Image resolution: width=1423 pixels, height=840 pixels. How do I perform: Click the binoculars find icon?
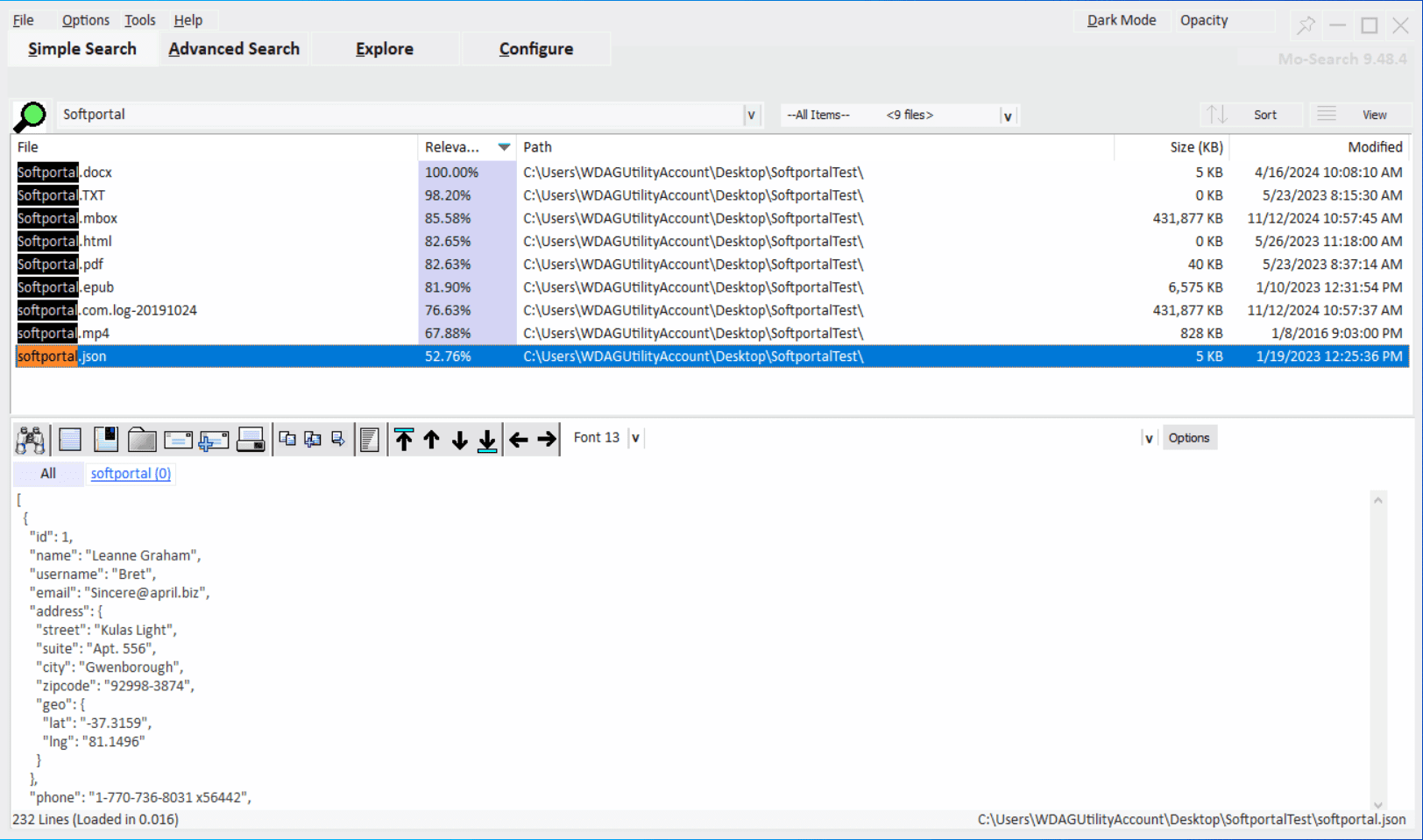tap(31, 439)
